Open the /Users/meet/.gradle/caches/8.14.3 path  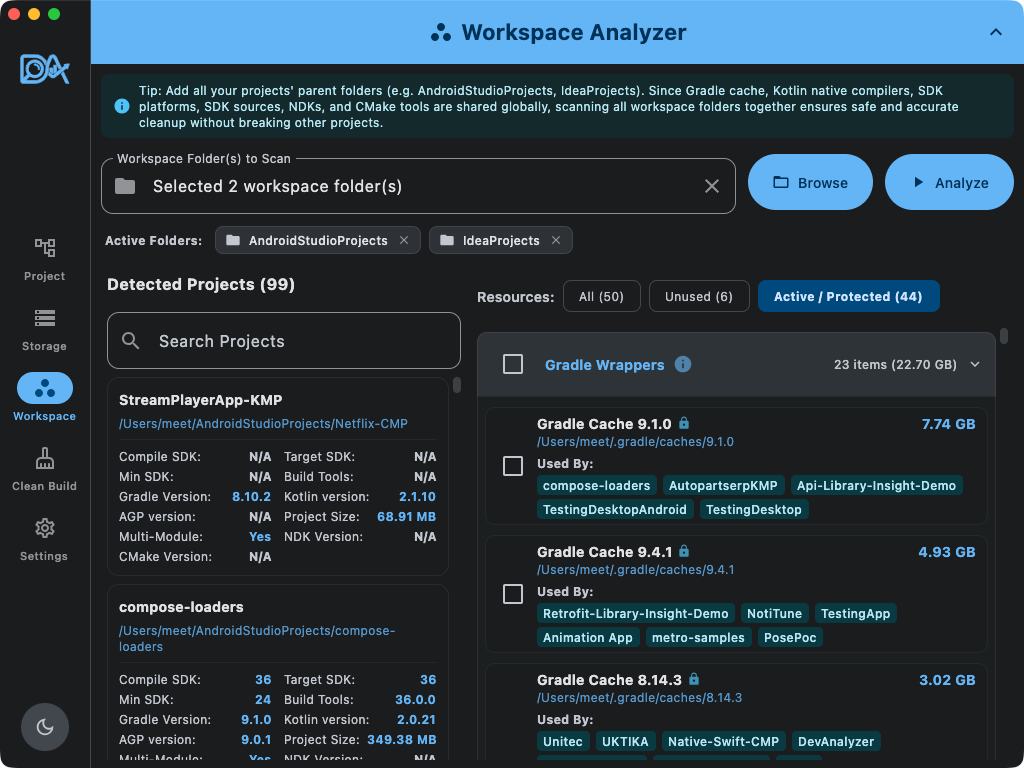click(639, 698)
